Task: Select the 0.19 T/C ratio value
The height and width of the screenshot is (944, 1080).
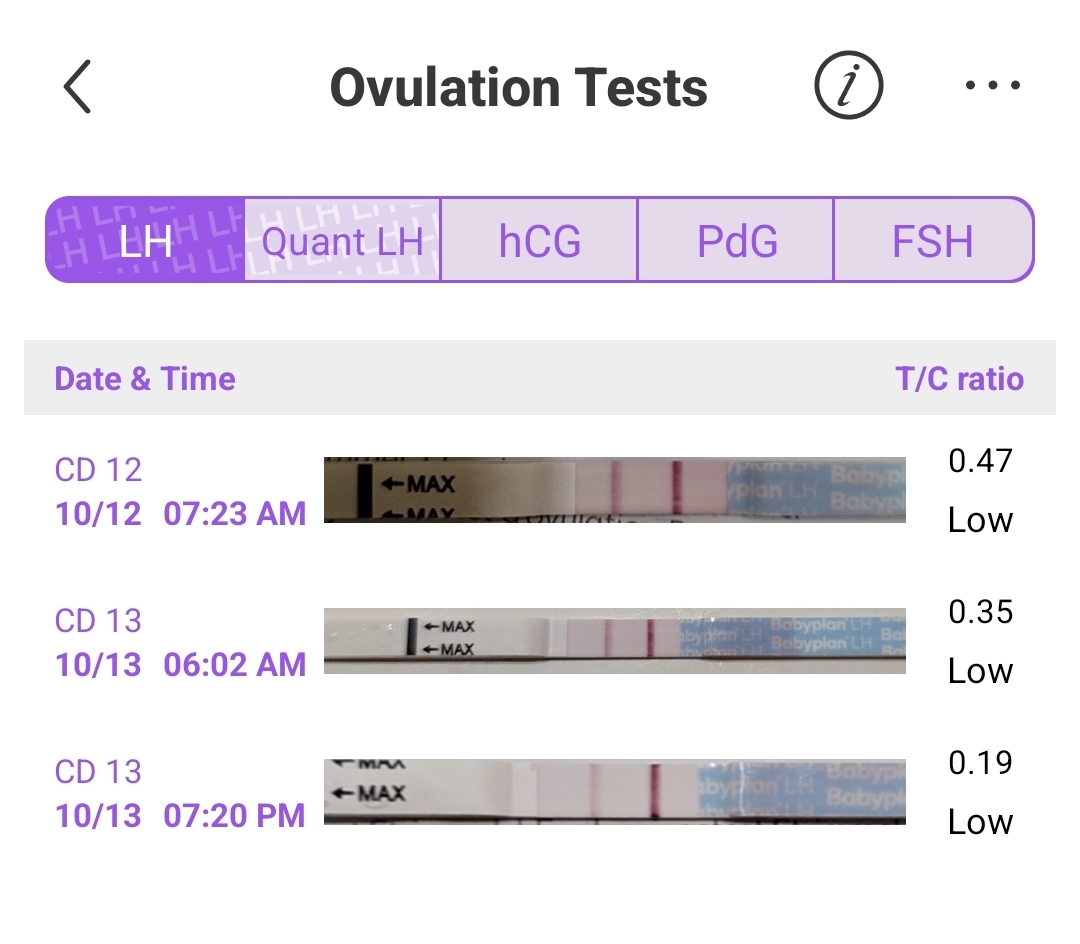Action: pos(980,763)
